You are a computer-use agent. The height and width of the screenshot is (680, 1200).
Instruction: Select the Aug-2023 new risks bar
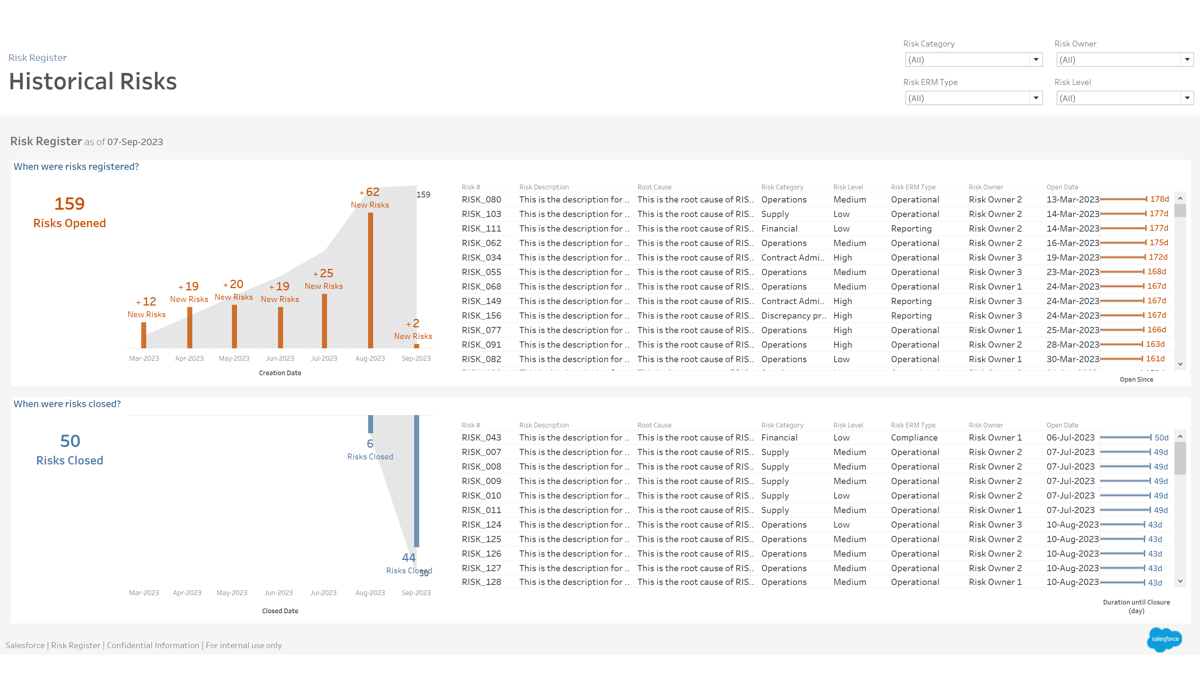pos(370,280)
